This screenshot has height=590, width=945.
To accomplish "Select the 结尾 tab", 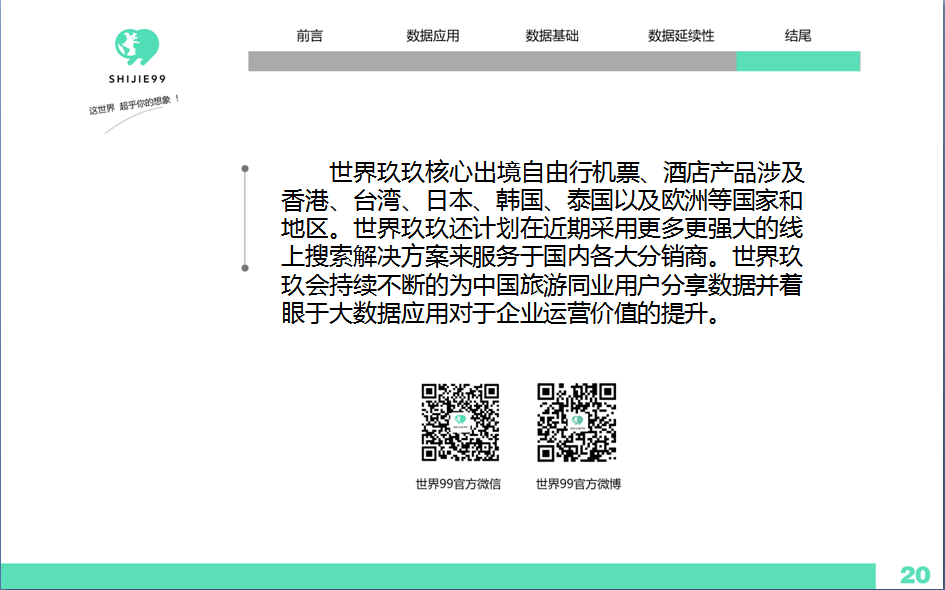I will tap(798, 36).
